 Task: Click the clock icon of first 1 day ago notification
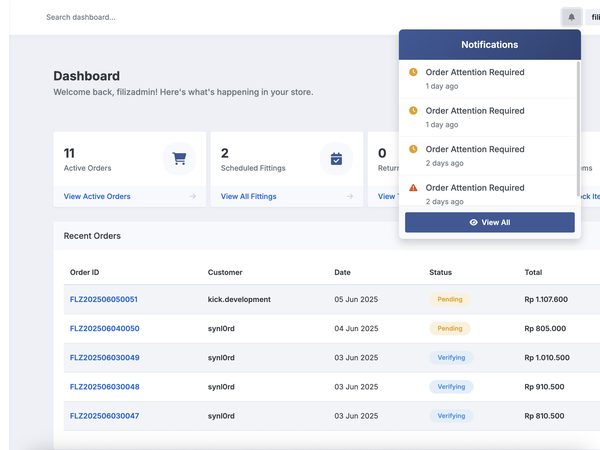click(413, 72)
